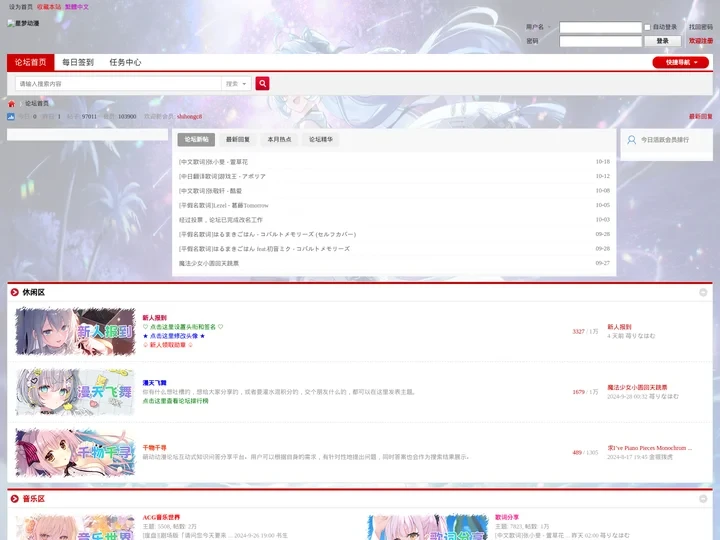Click 点击这里修改头像 link
This screenshot has width=720, height=540.
pyautogui.click(x=174, y=336)
